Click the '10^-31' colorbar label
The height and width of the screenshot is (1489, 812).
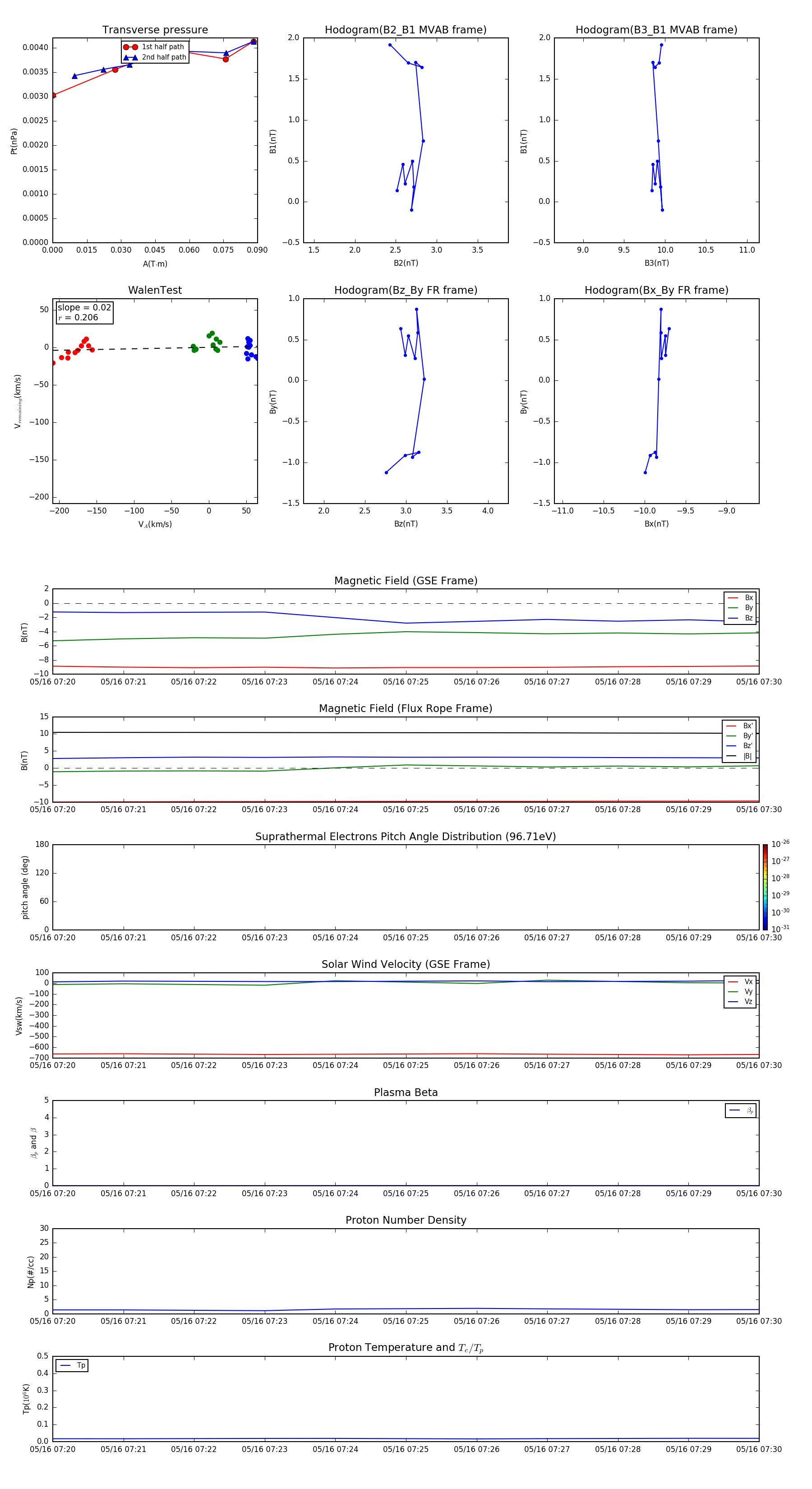pos(780,929)
